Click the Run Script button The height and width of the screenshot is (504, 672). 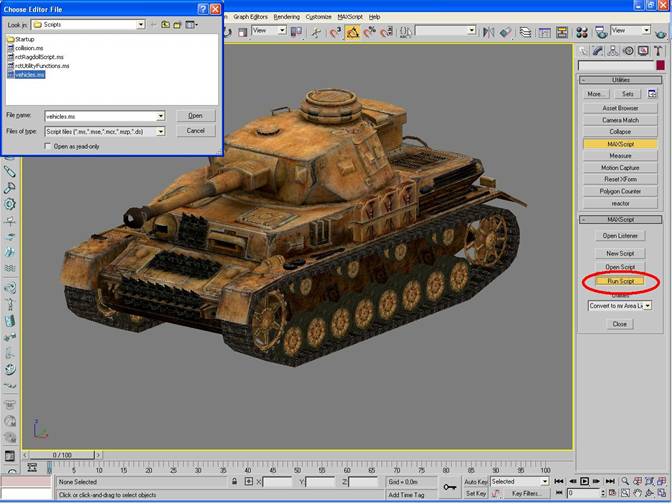620,281
